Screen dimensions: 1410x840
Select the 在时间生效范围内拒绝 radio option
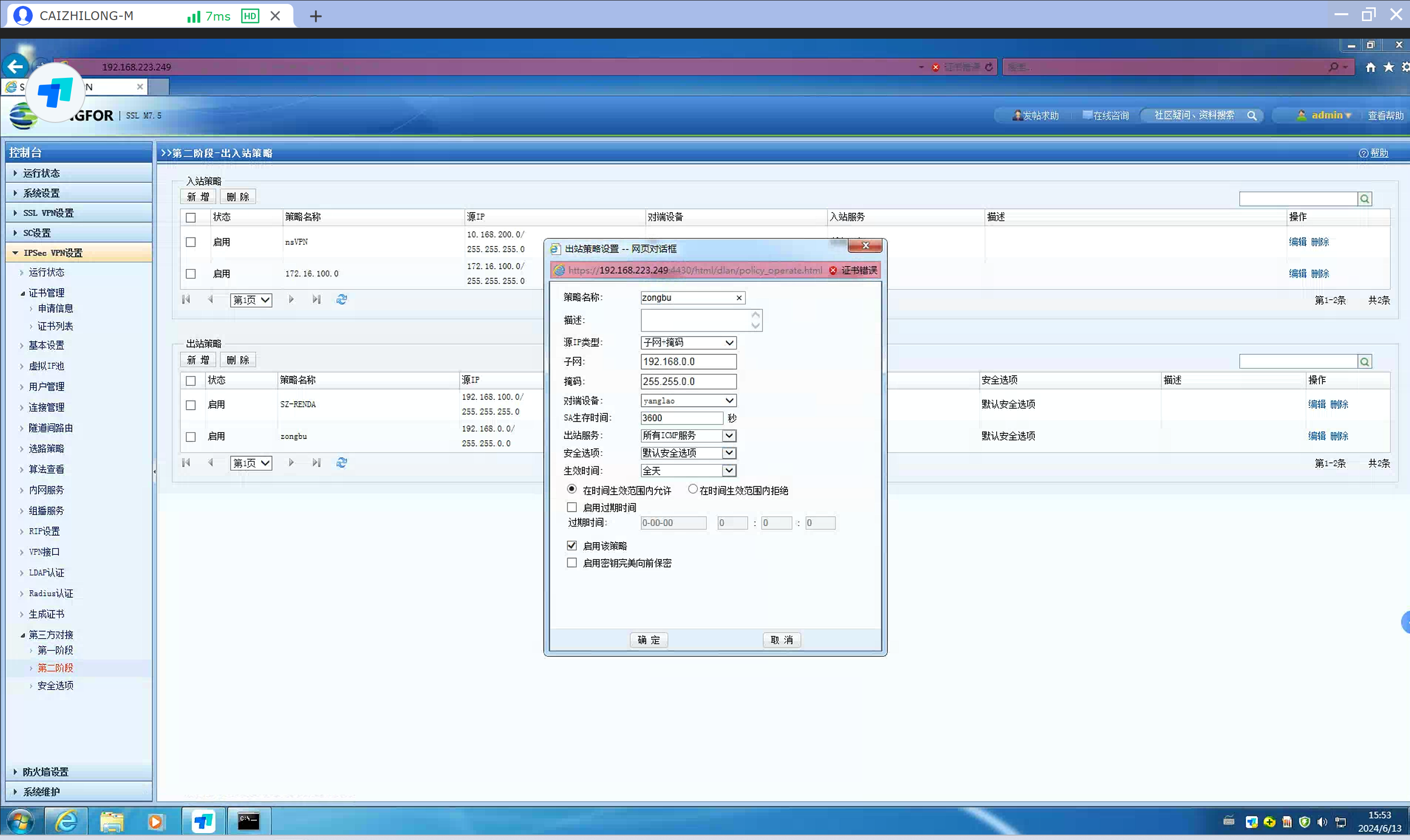pos(693,489)
